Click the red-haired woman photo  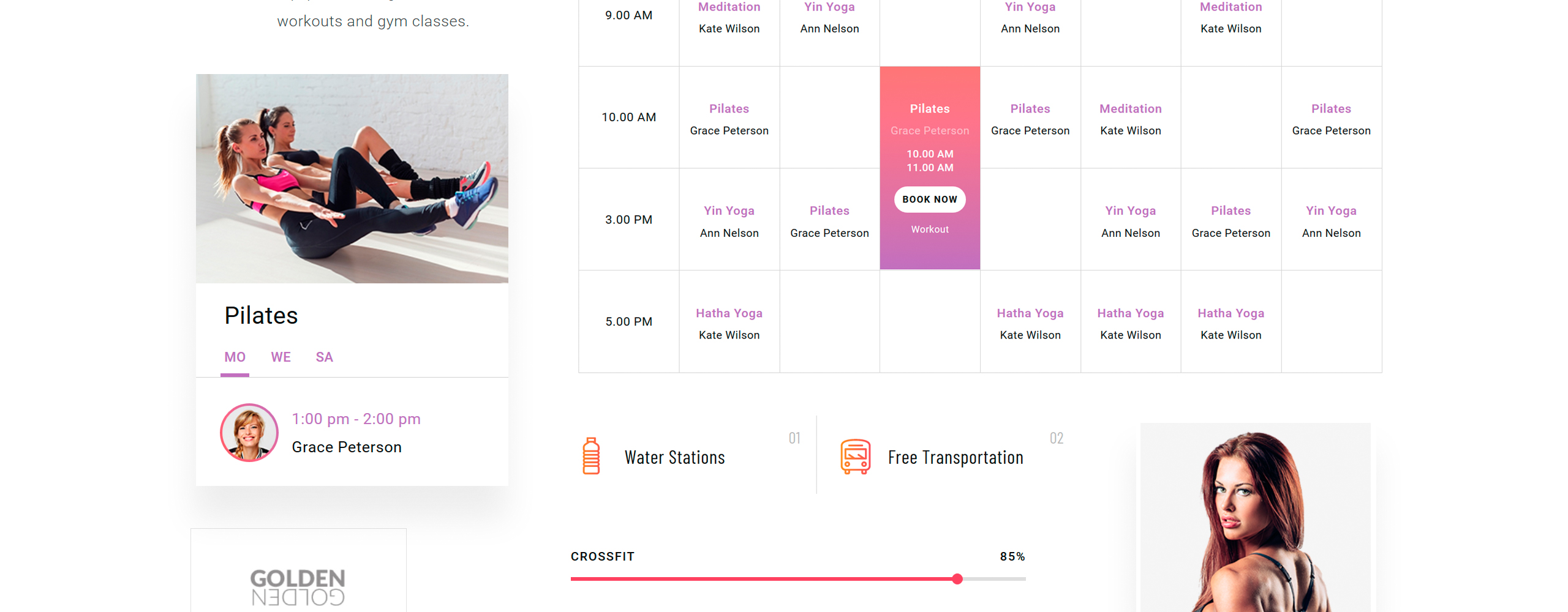[1256, 517]
